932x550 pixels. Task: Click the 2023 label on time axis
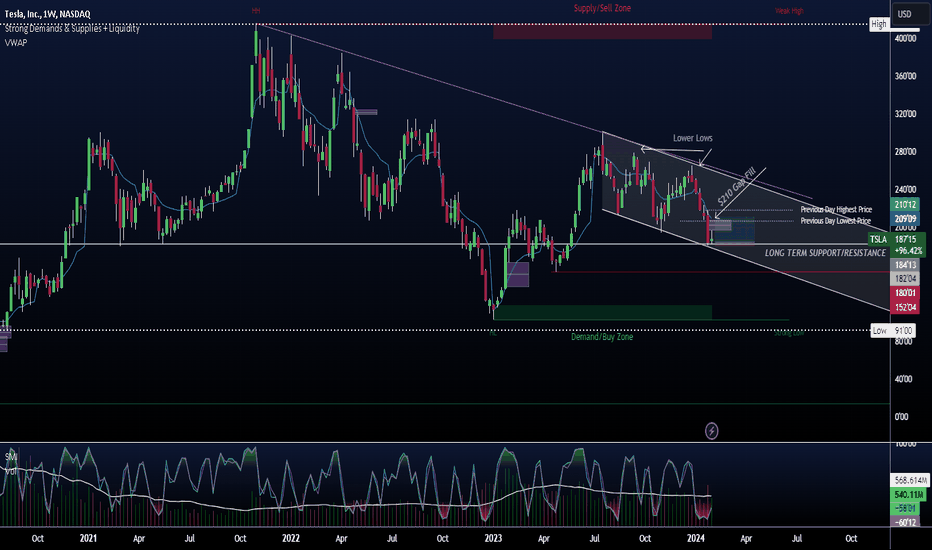tap(493, 538)
